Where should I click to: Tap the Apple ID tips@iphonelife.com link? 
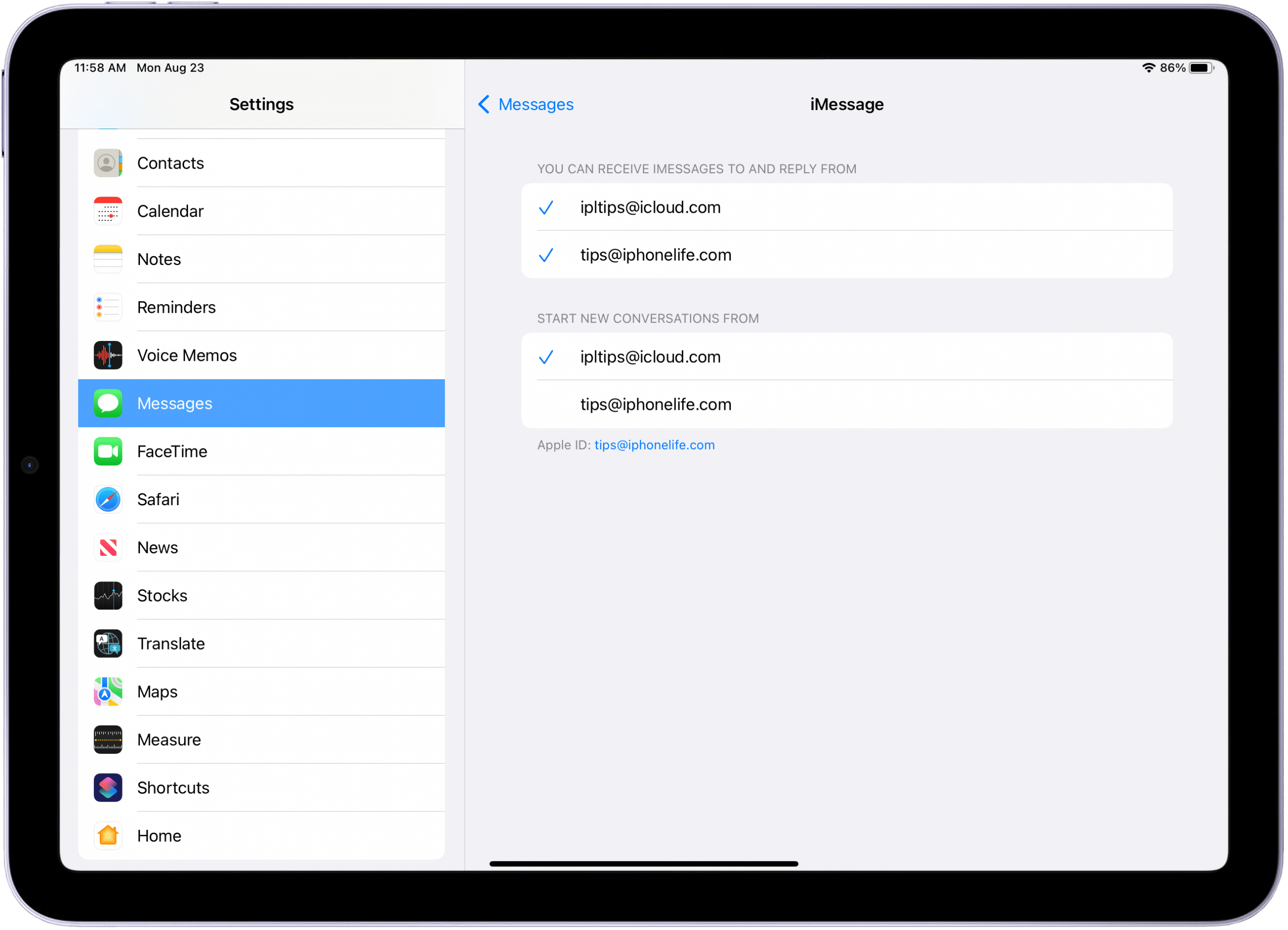point(655,446)
